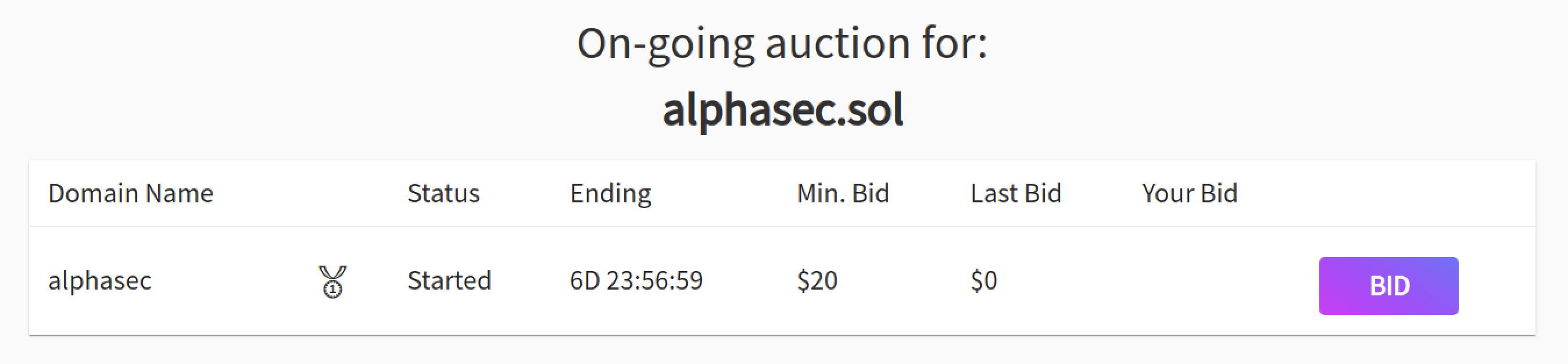
Task: Click the On-going auction heading
Action: coord(784,42)
